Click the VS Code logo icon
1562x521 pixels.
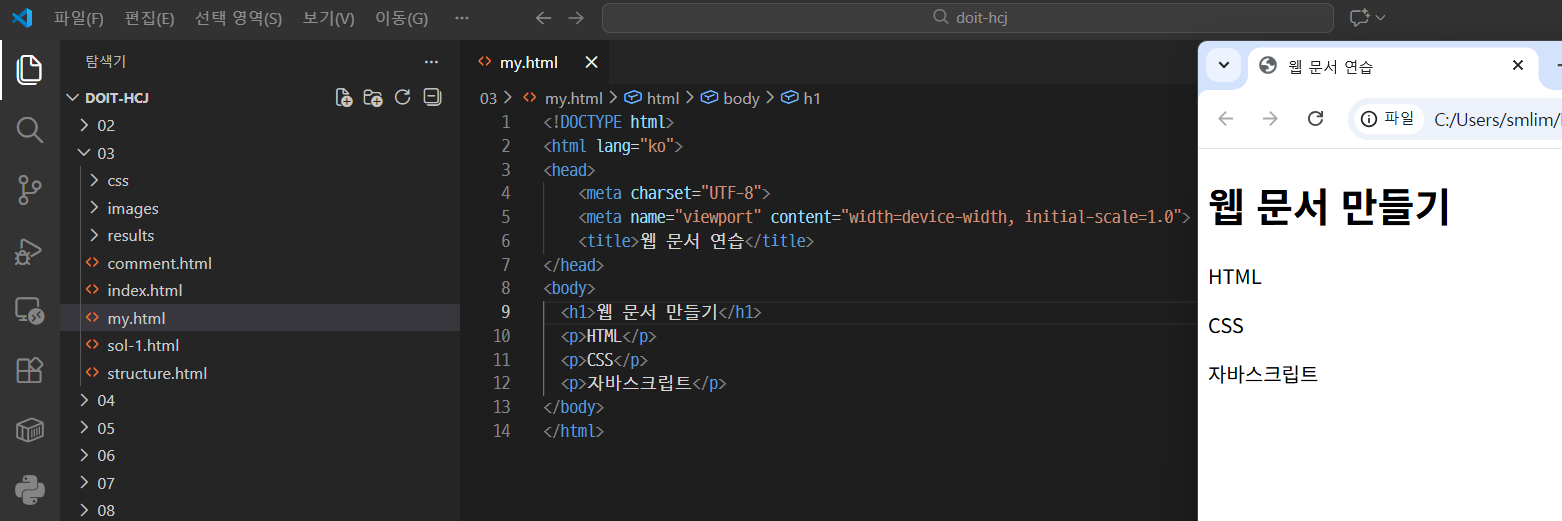coord(22,18)
